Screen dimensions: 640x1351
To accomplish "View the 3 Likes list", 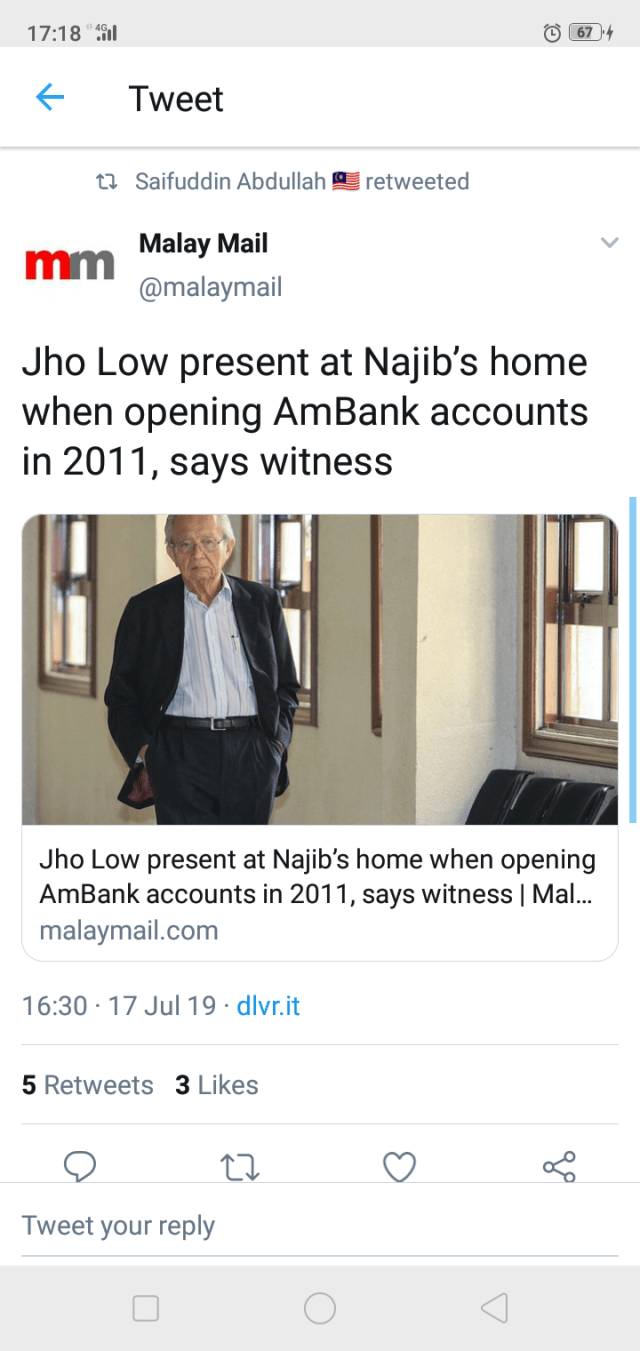I will (x=217, y=1085).
